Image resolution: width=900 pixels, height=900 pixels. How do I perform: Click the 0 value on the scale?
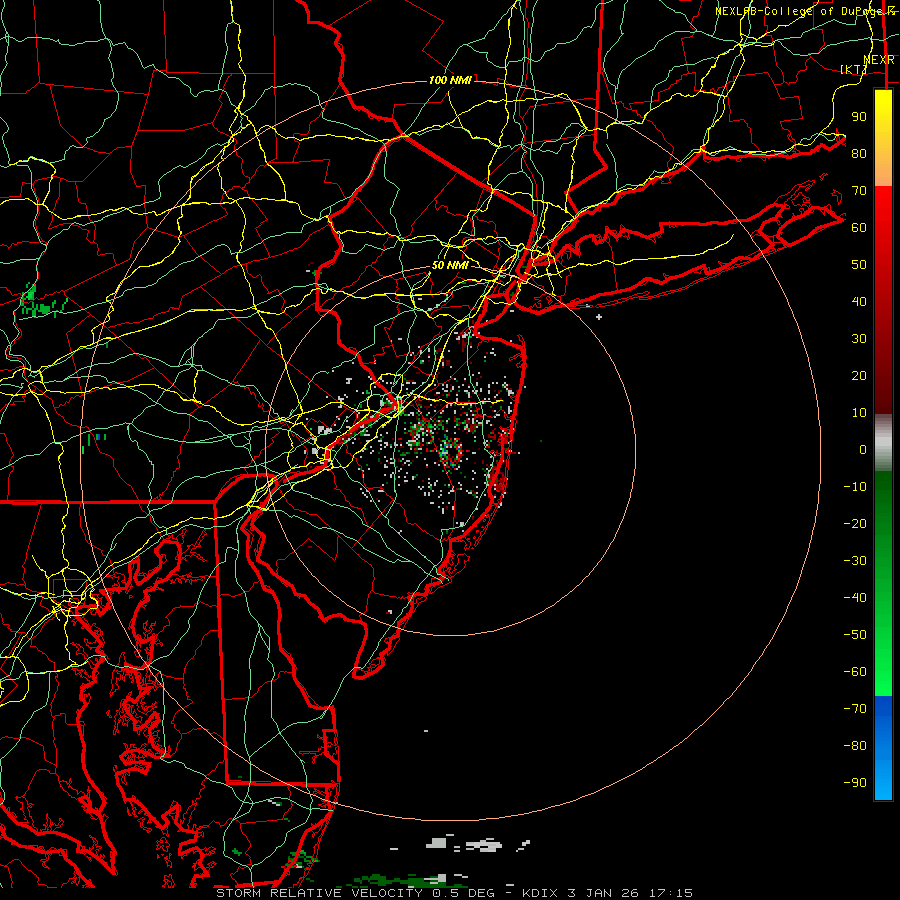863,449
